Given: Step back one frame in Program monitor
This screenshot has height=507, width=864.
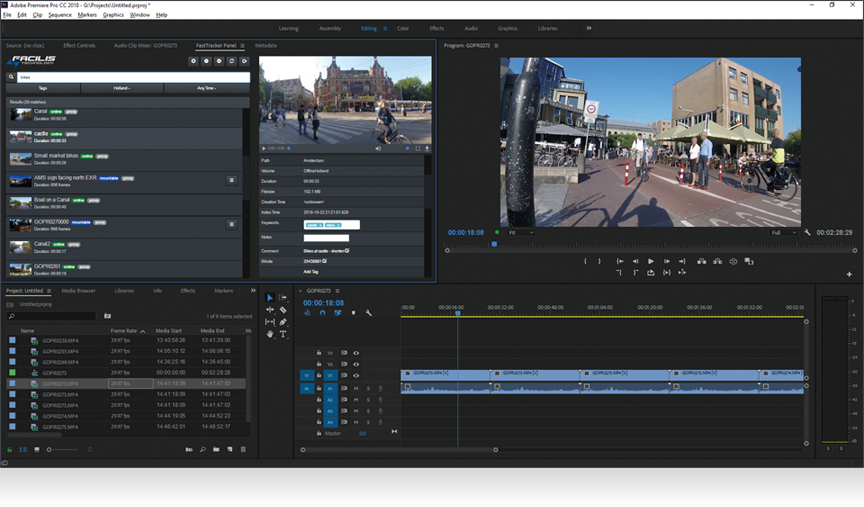Looking at the screenshot, I should (635, 261).
